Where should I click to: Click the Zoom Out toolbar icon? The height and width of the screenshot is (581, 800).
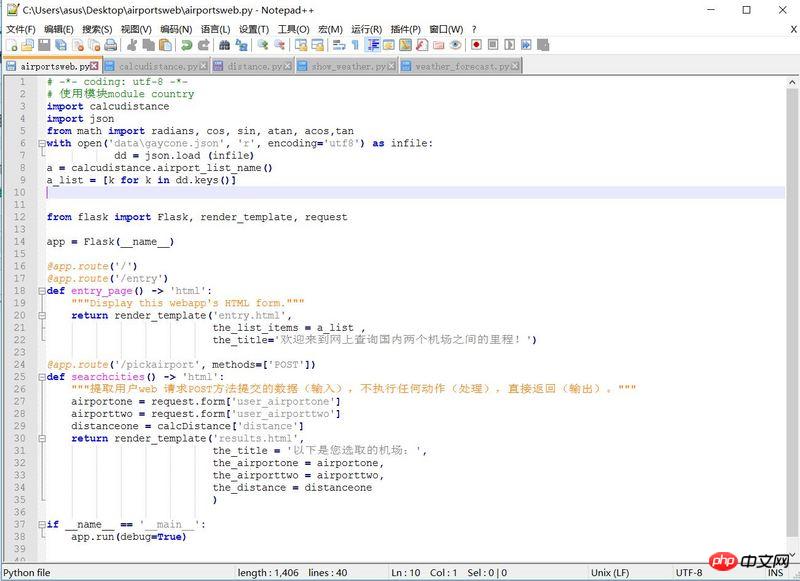(x=280, y=45)
